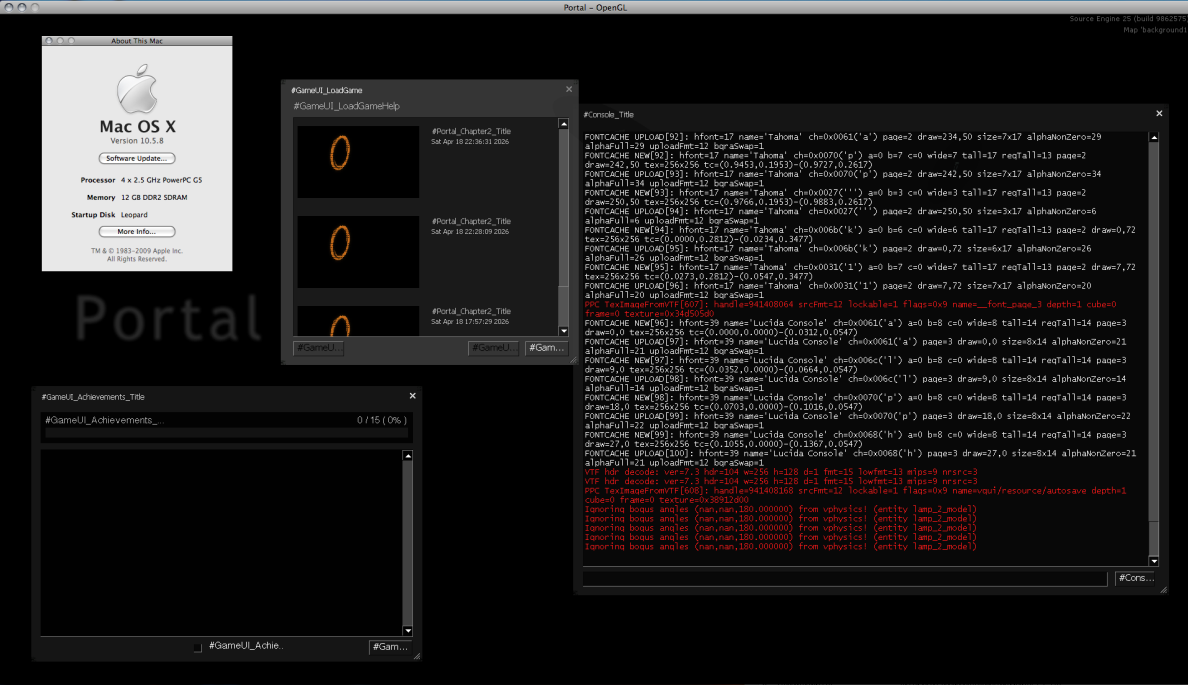Screen dimensions: 1188x685
Task: Close the #Console_Title window with its X
Action: (x=1159, y=114)
